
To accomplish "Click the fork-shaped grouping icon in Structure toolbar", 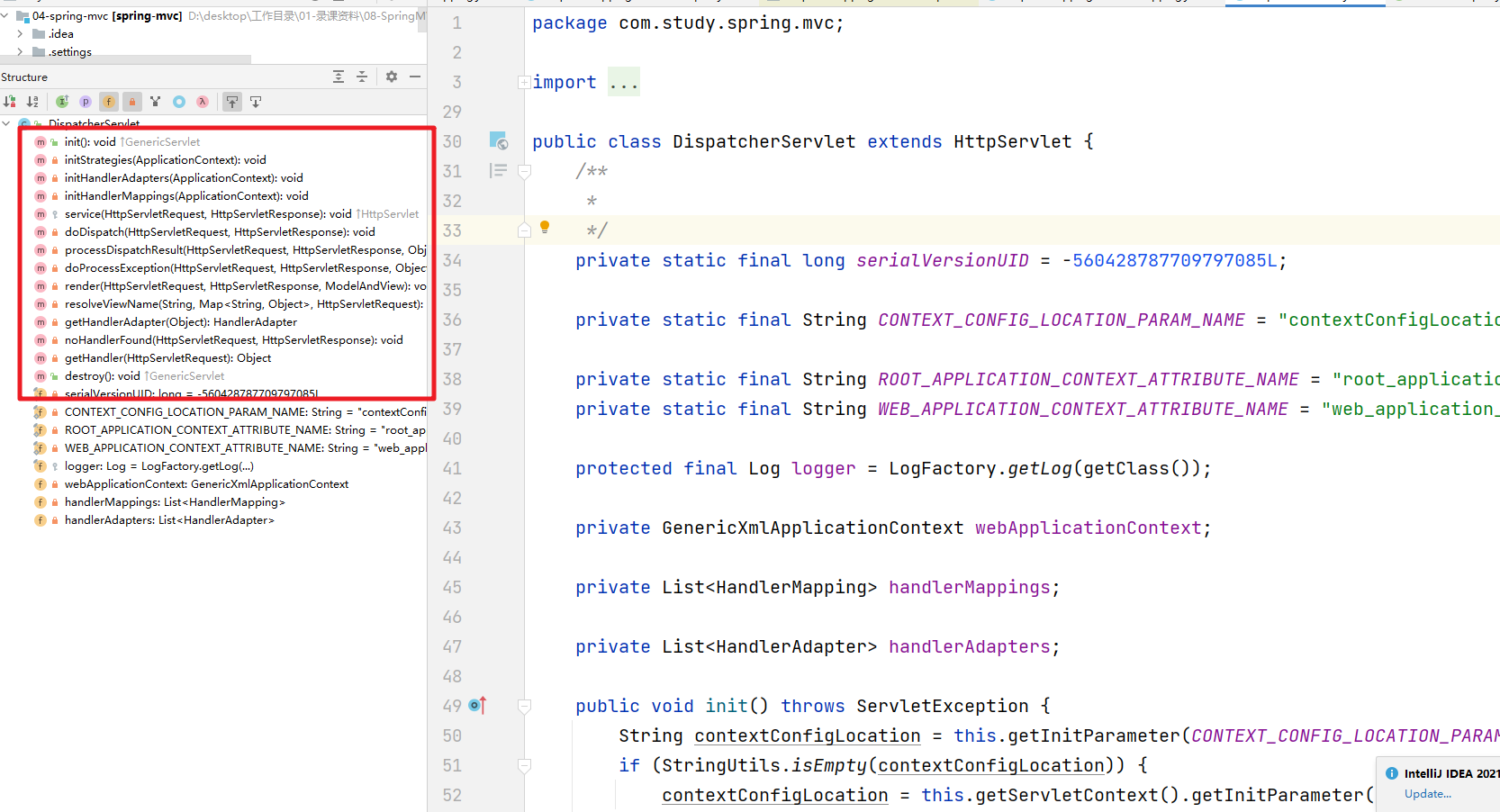I will (156, 102).
